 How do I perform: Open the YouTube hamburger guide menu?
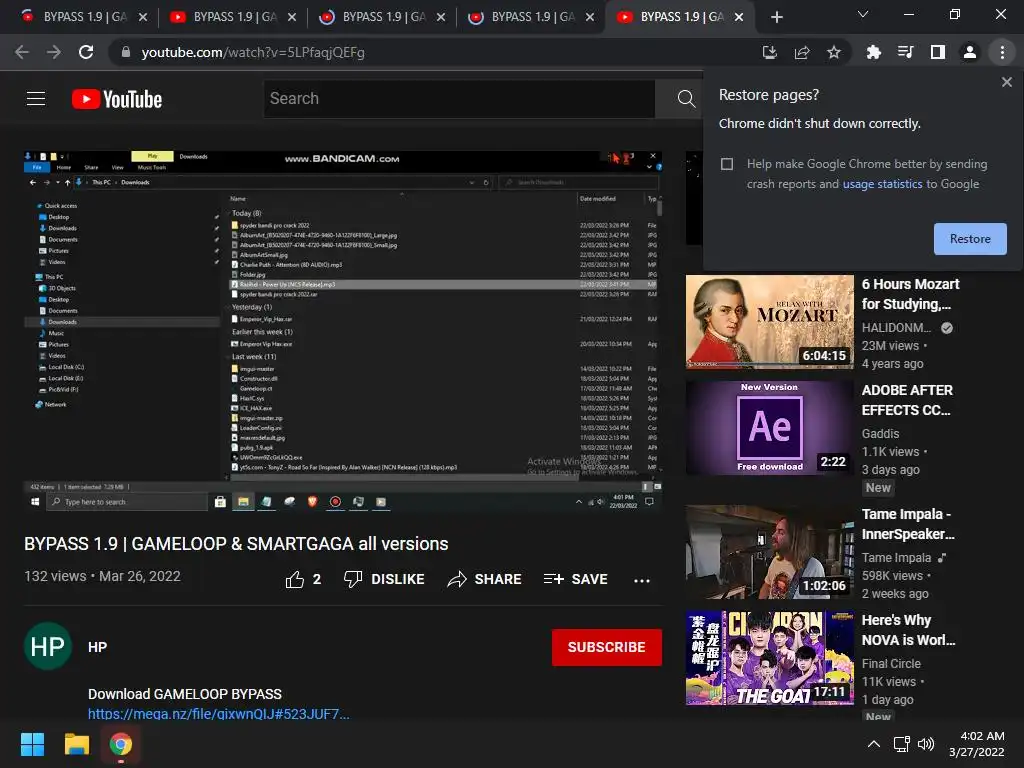(x=36, y=99)
